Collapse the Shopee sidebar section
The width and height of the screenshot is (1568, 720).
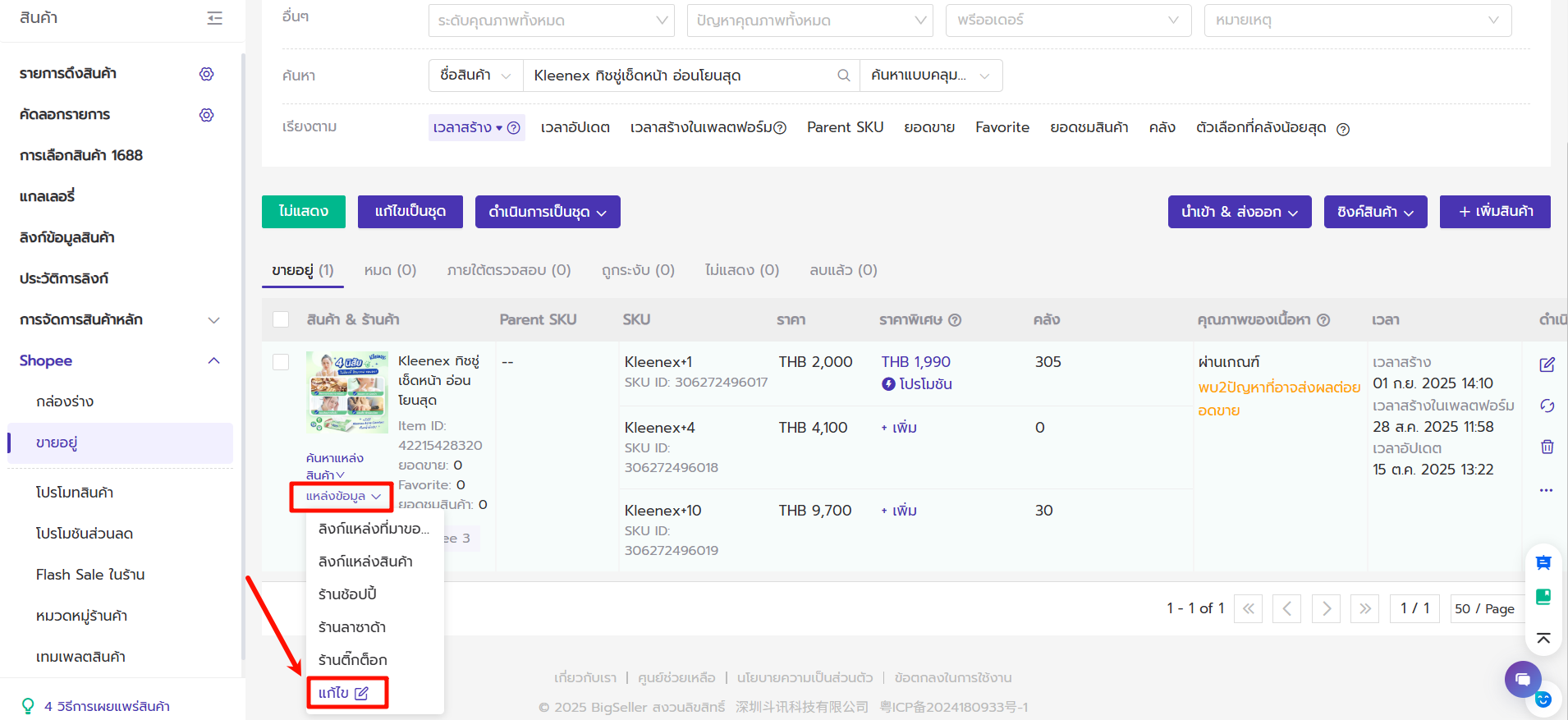(213, 360)
